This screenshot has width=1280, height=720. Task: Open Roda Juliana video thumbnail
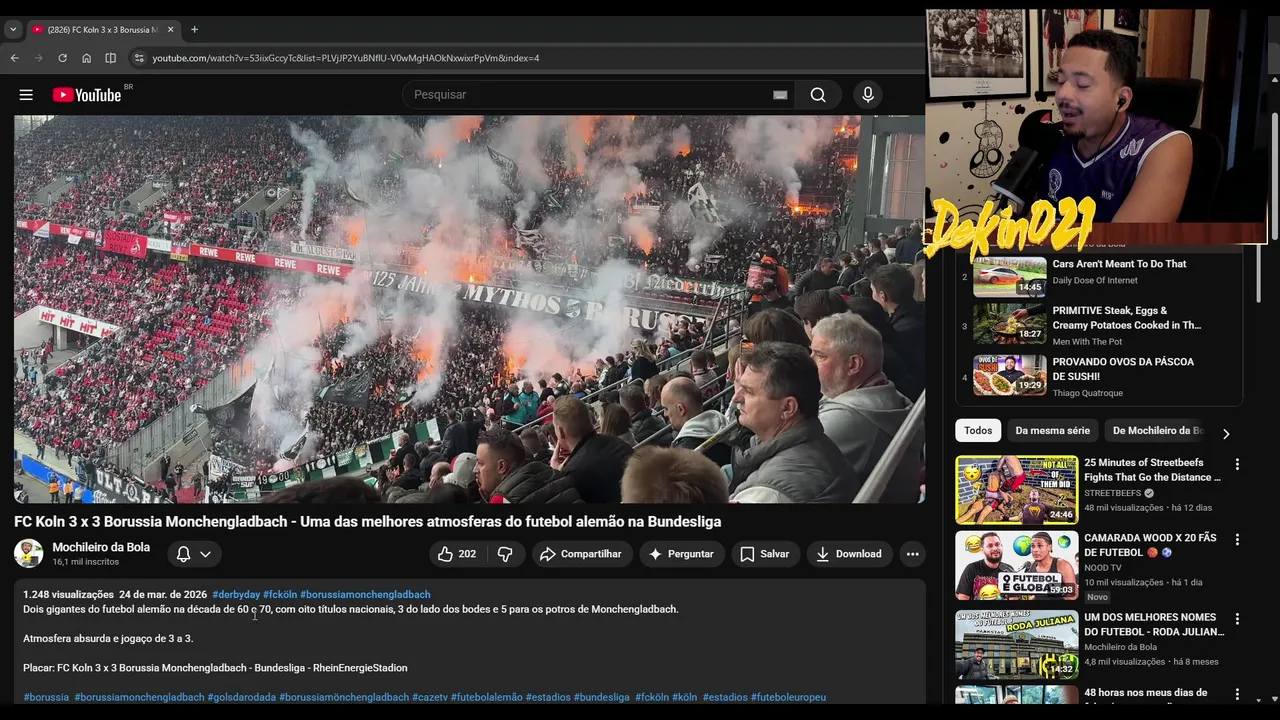point(1016,644)
